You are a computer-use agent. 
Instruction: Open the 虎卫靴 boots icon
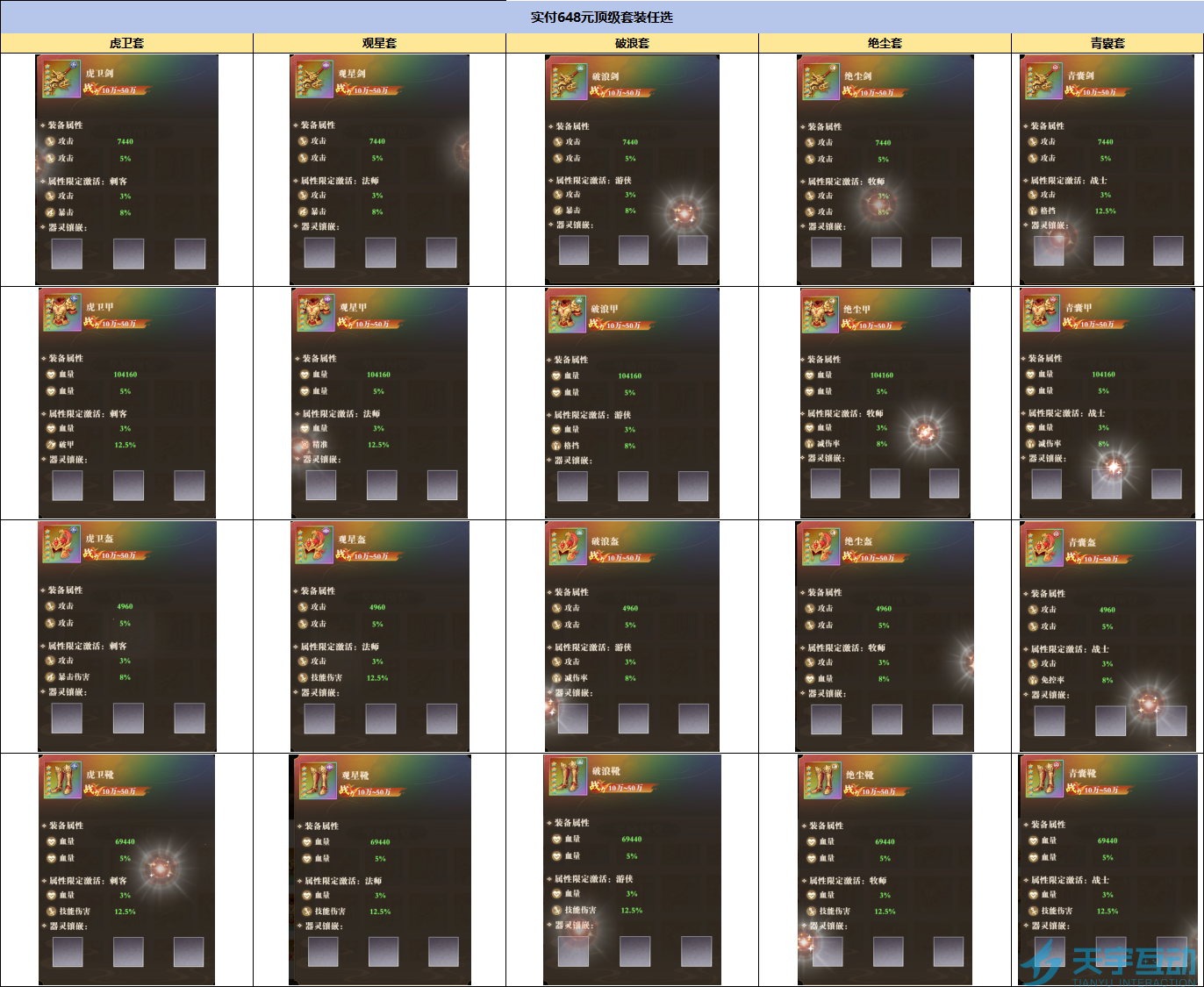click(x=63, y=779)
